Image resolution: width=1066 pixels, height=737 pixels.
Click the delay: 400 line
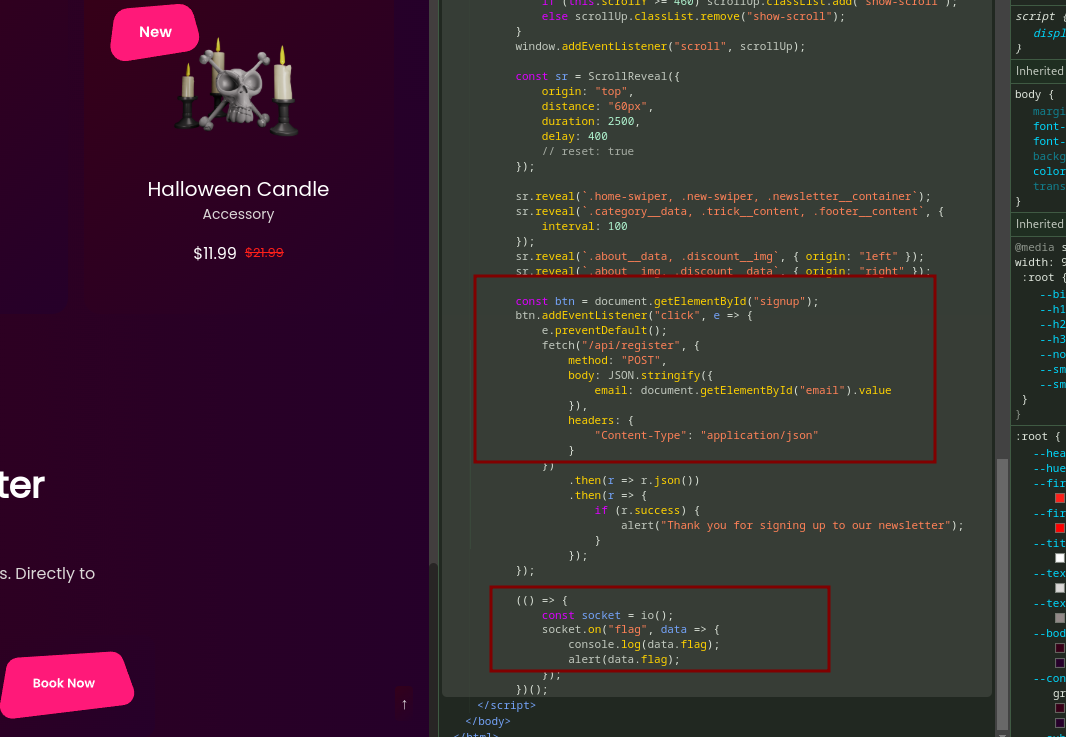(x=574, y=136)
